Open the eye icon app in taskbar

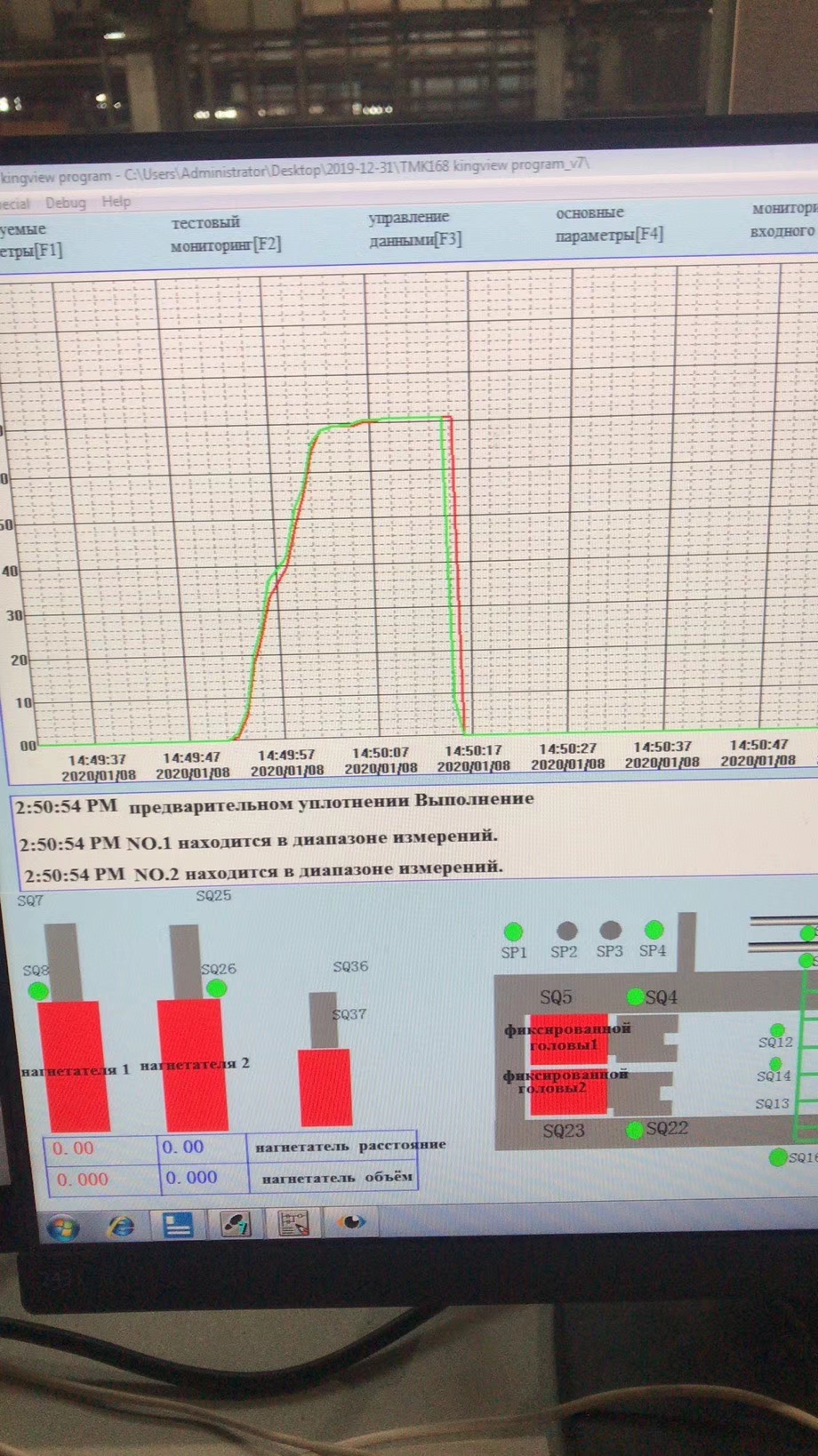pyautogui.click(x=351, y=1221)
